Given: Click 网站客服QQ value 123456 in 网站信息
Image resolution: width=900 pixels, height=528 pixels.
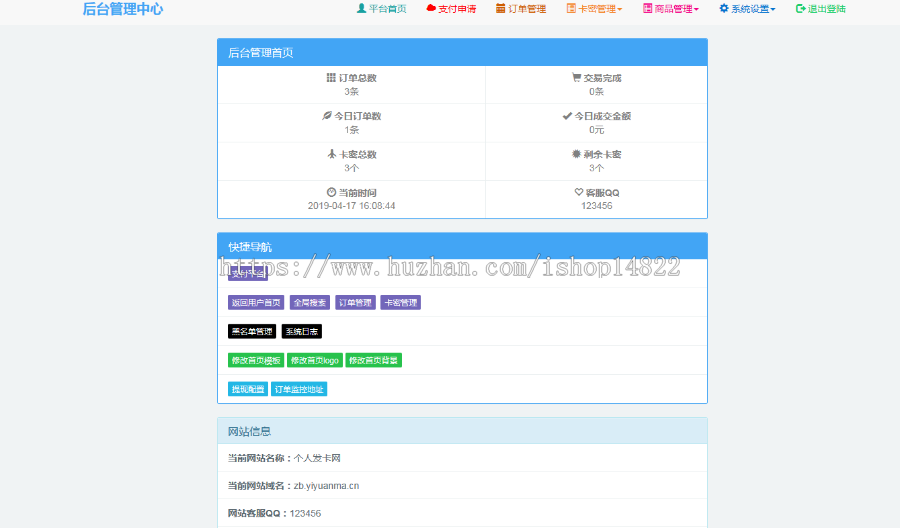Looking at the screenshot, I should [305, 513].
